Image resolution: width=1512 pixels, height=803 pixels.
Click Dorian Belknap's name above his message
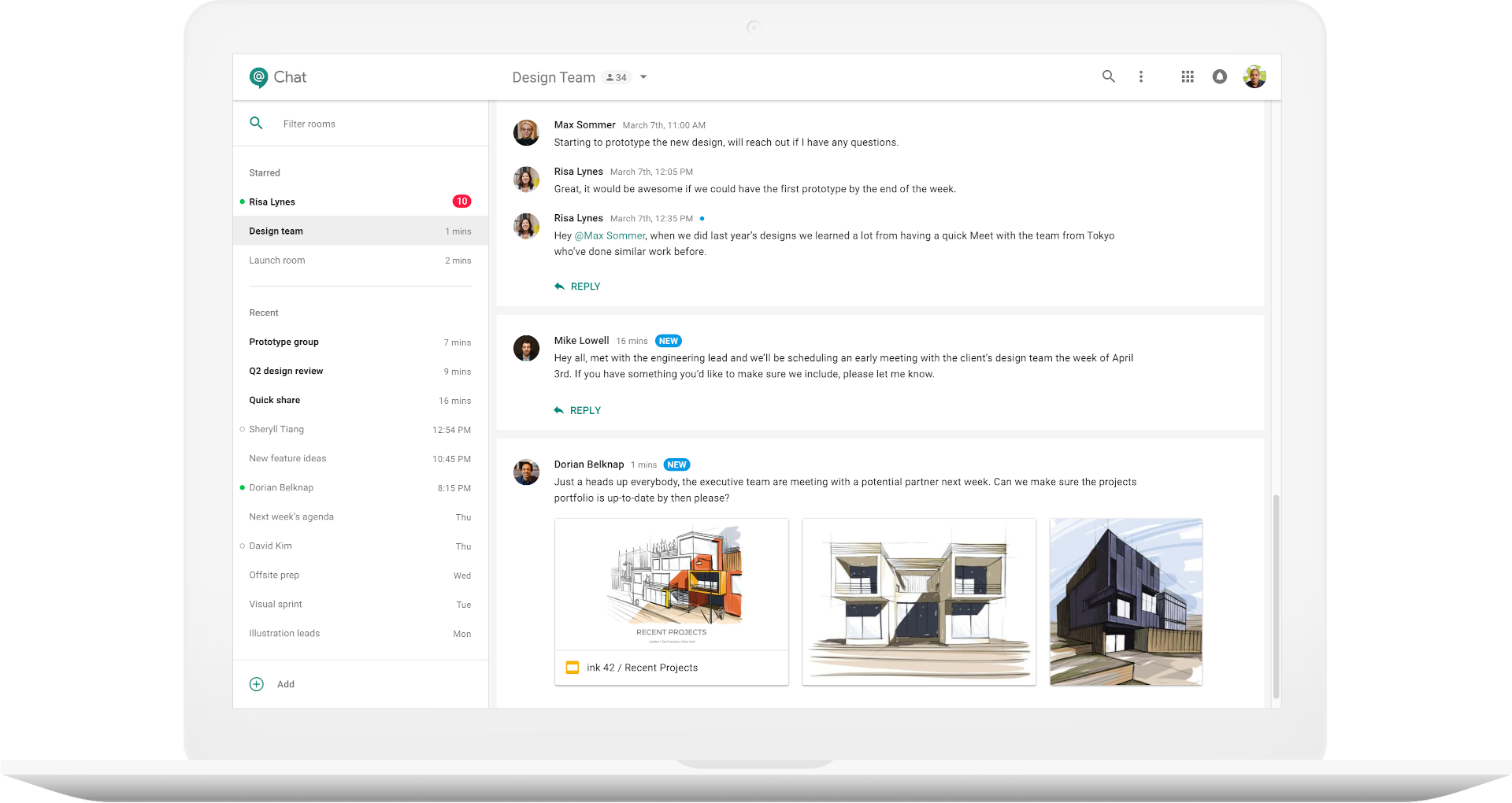[588, 464]
